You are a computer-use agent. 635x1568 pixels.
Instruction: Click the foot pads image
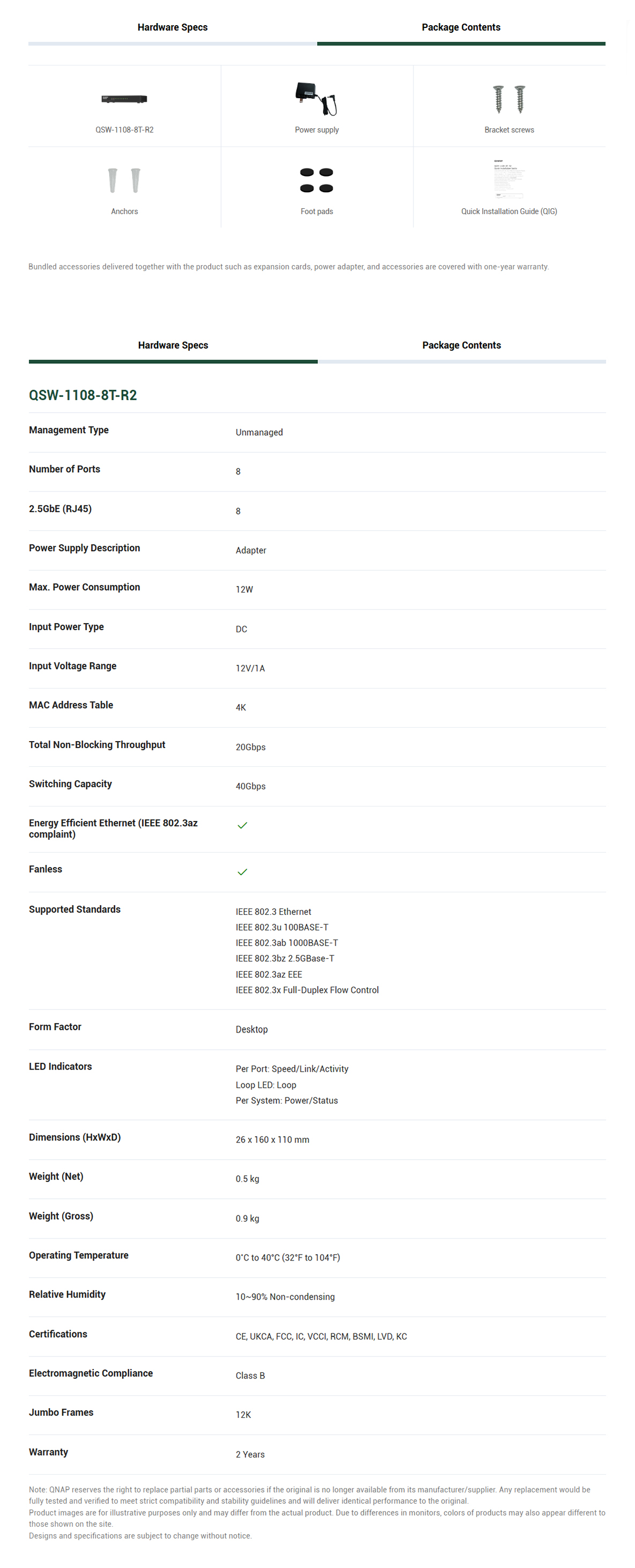point(316,180)
